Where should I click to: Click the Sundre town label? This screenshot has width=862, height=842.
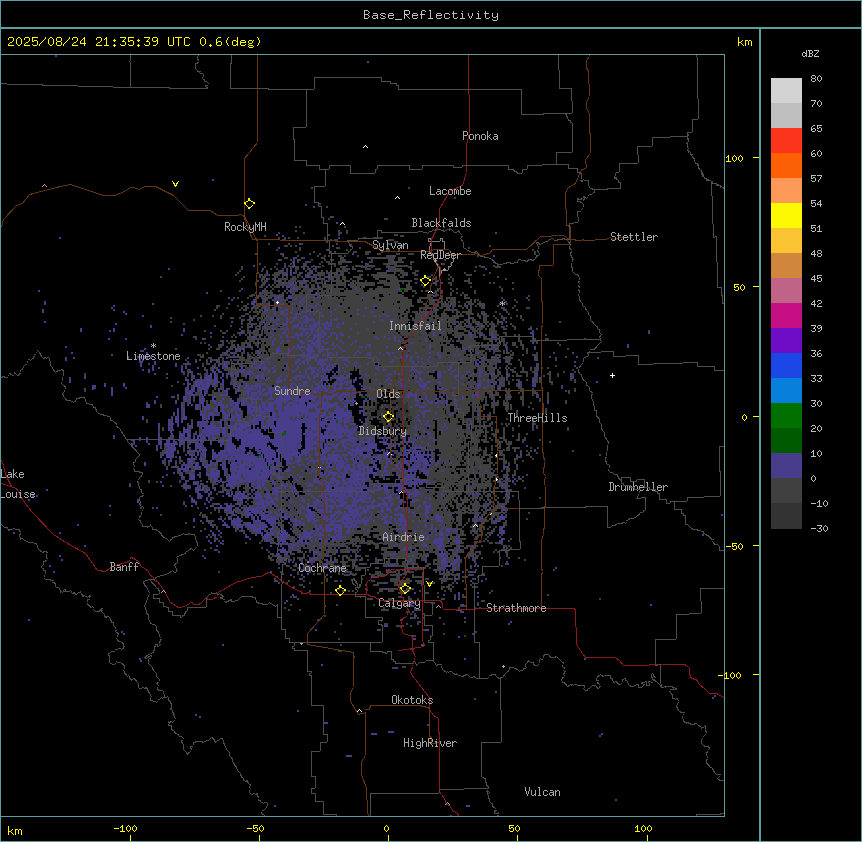[x=292, y=391]
